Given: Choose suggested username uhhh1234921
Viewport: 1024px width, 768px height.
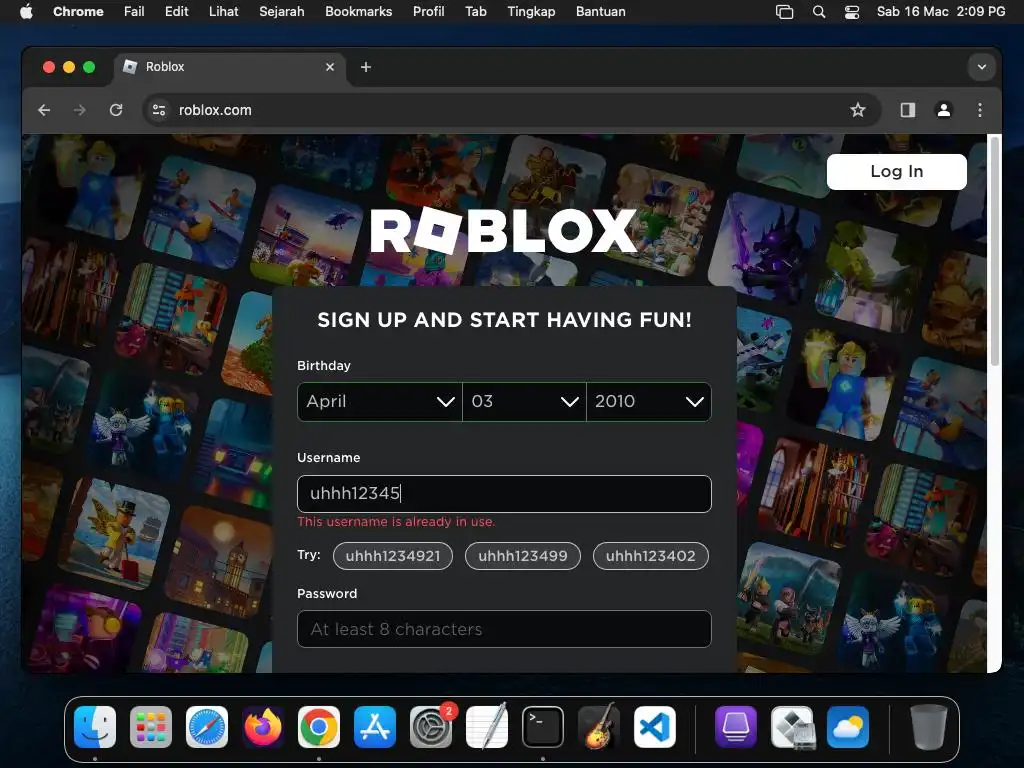Looking at the screenshot, I should pos(392,556).
